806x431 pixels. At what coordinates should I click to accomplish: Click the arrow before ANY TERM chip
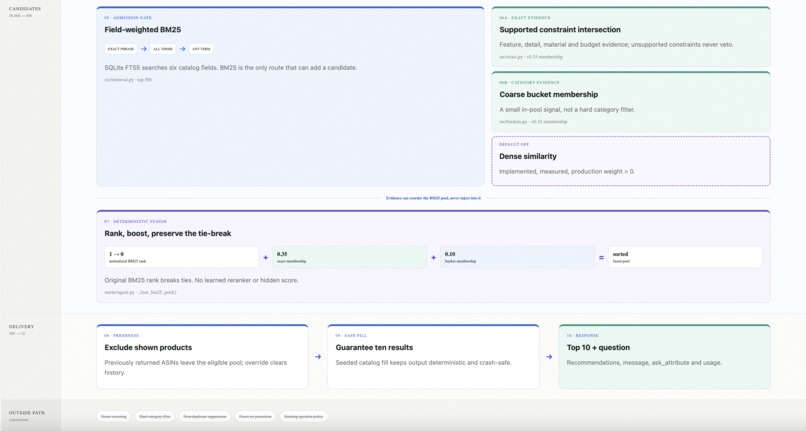coord(182,49)
